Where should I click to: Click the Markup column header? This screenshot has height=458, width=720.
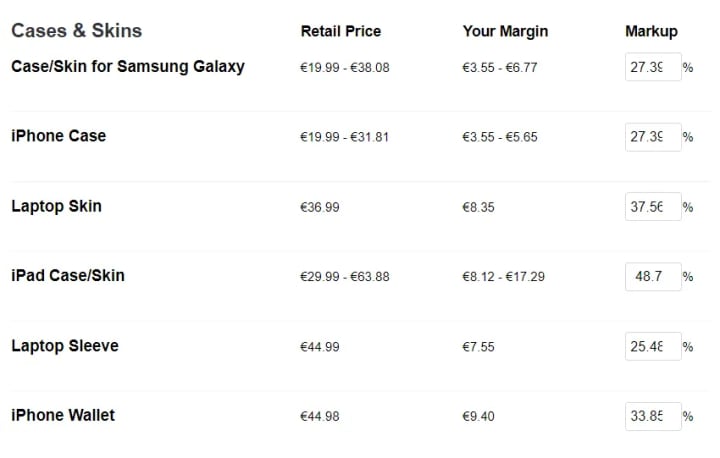pos(651,31)
